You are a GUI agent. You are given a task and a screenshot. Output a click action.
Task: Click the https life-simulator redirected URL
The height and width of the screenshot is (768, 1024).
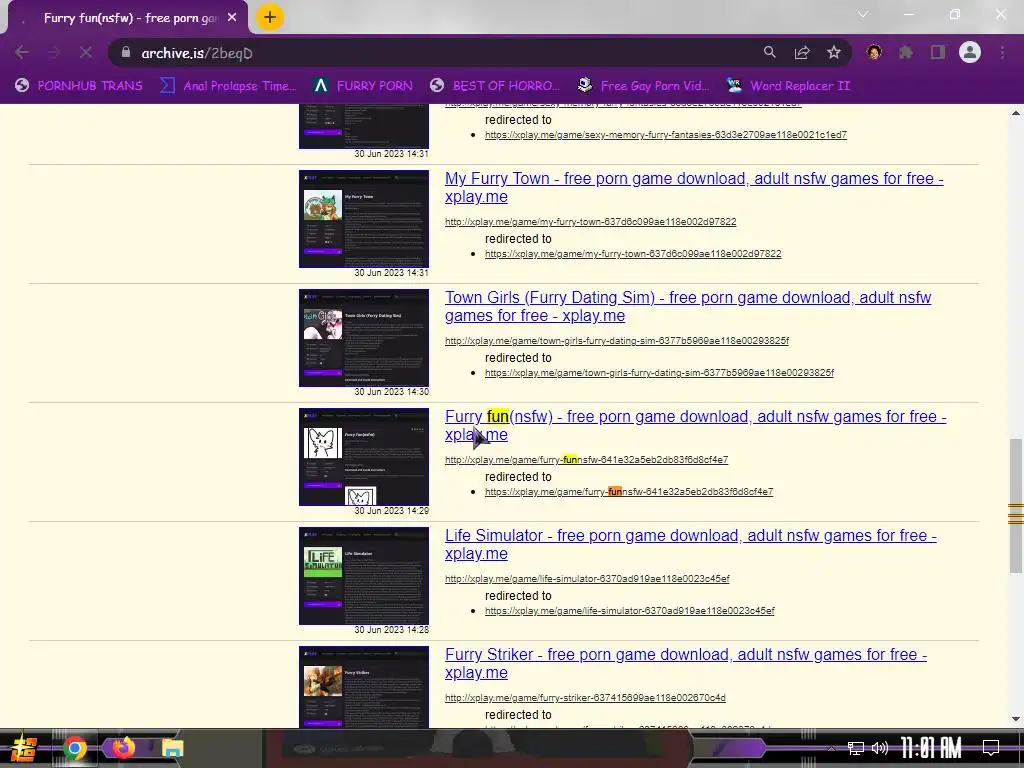coord(630,611)
